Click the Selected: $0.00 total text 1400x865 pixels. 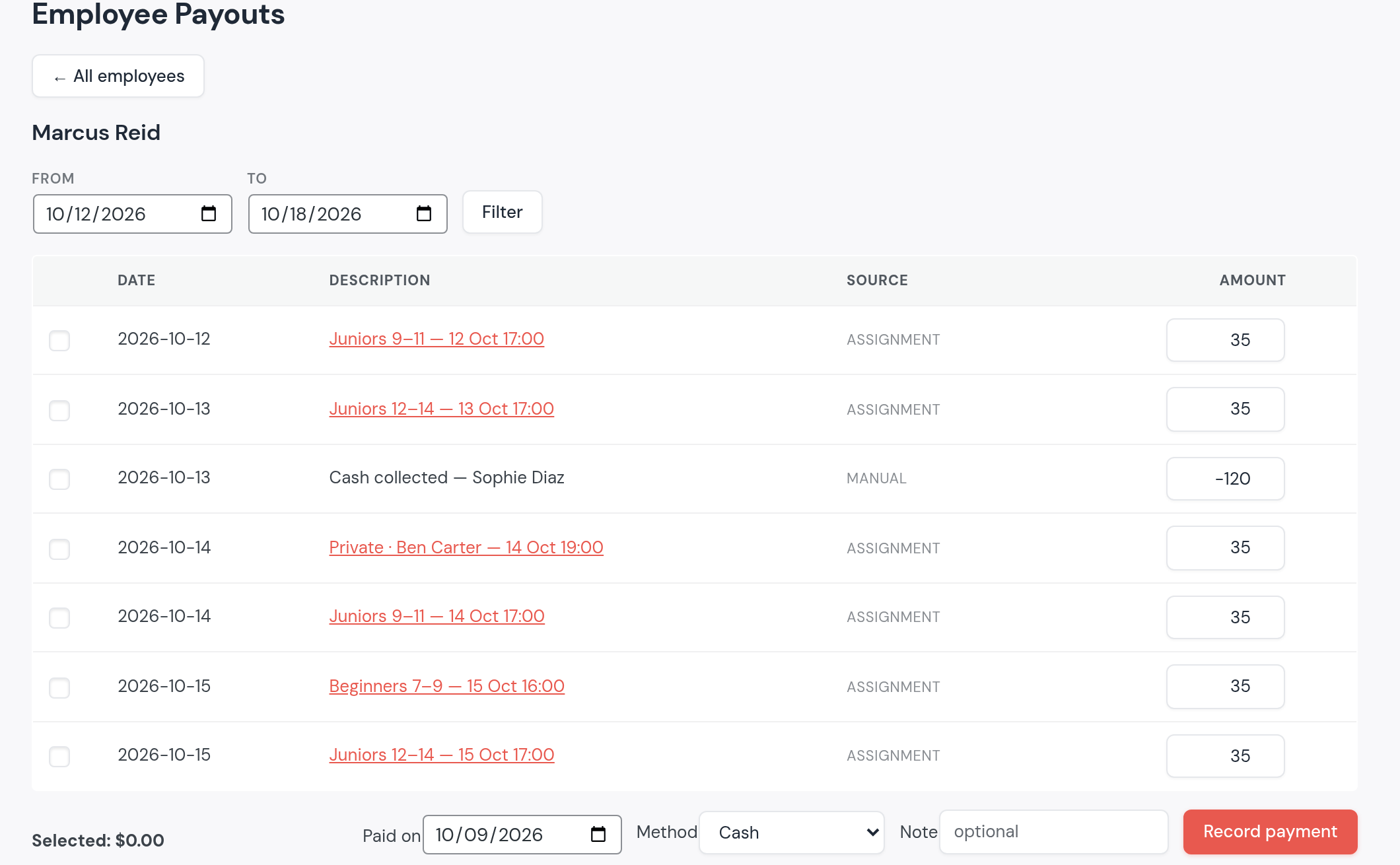[98, 840]
